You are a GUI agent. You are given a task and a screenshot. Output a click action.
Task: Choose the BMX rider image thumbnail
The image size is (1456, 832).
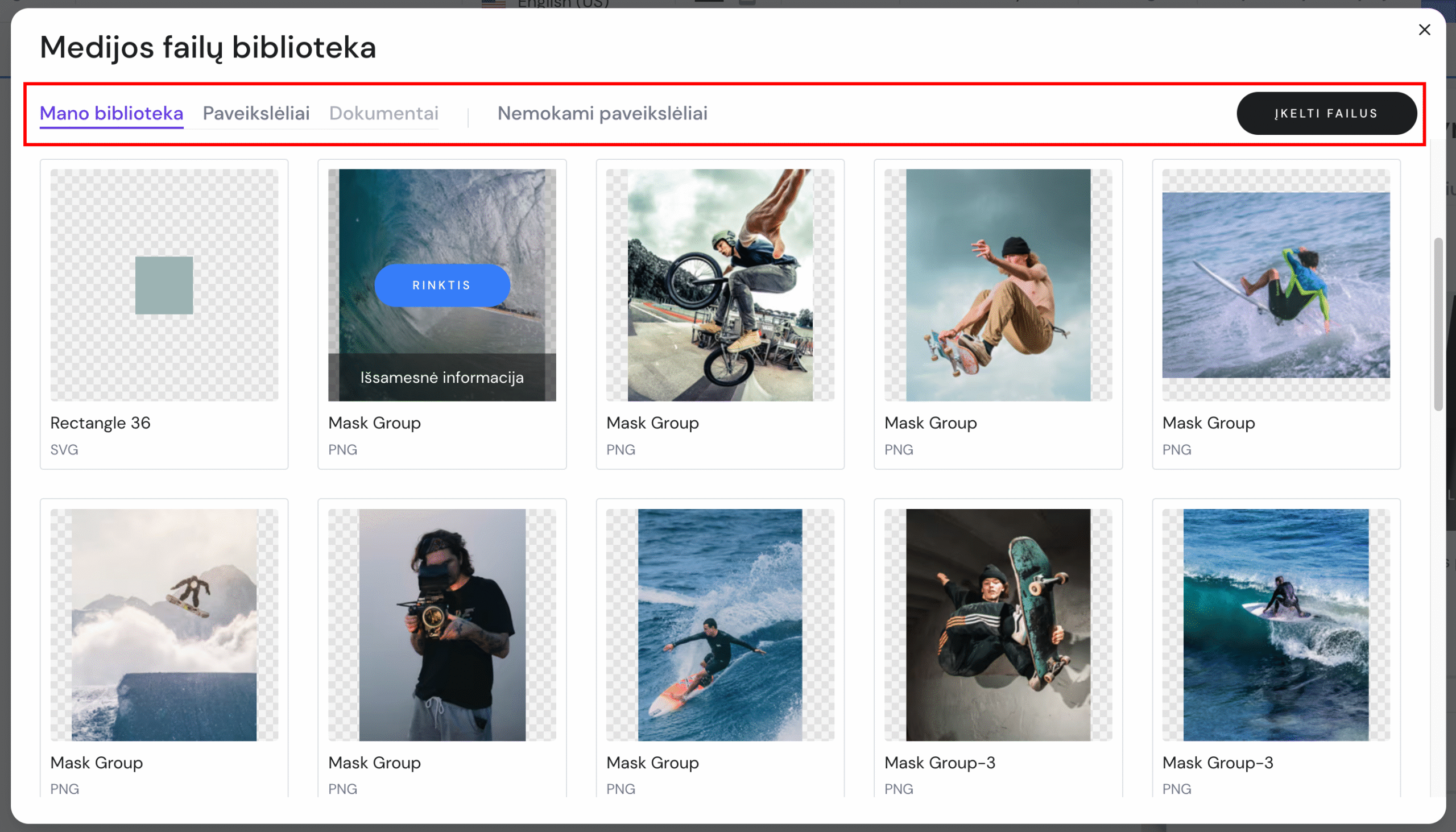tap(720, 285)
